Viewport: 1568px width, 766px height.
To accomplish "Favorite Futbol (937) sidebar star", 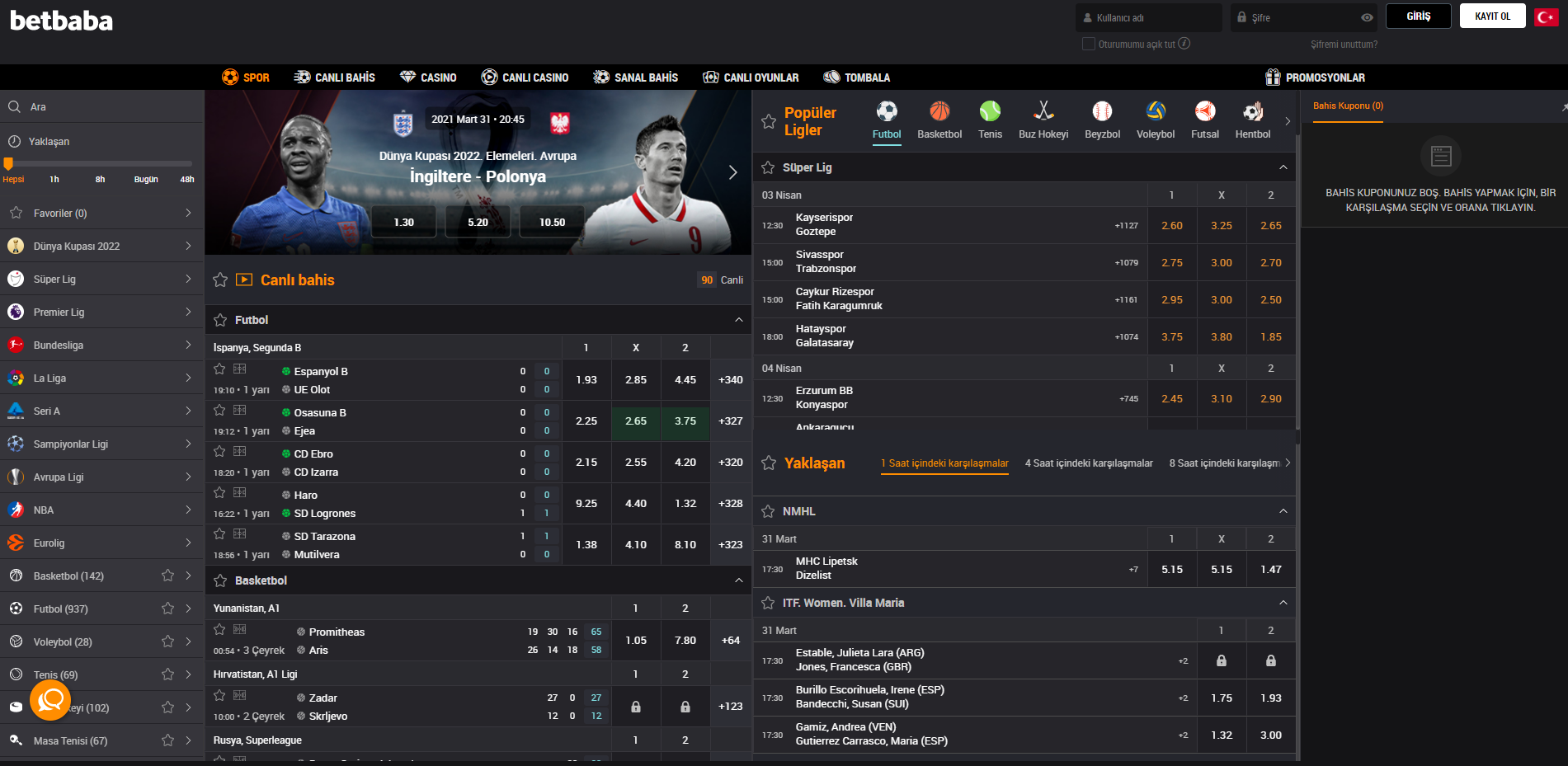I will pos(168,609).
